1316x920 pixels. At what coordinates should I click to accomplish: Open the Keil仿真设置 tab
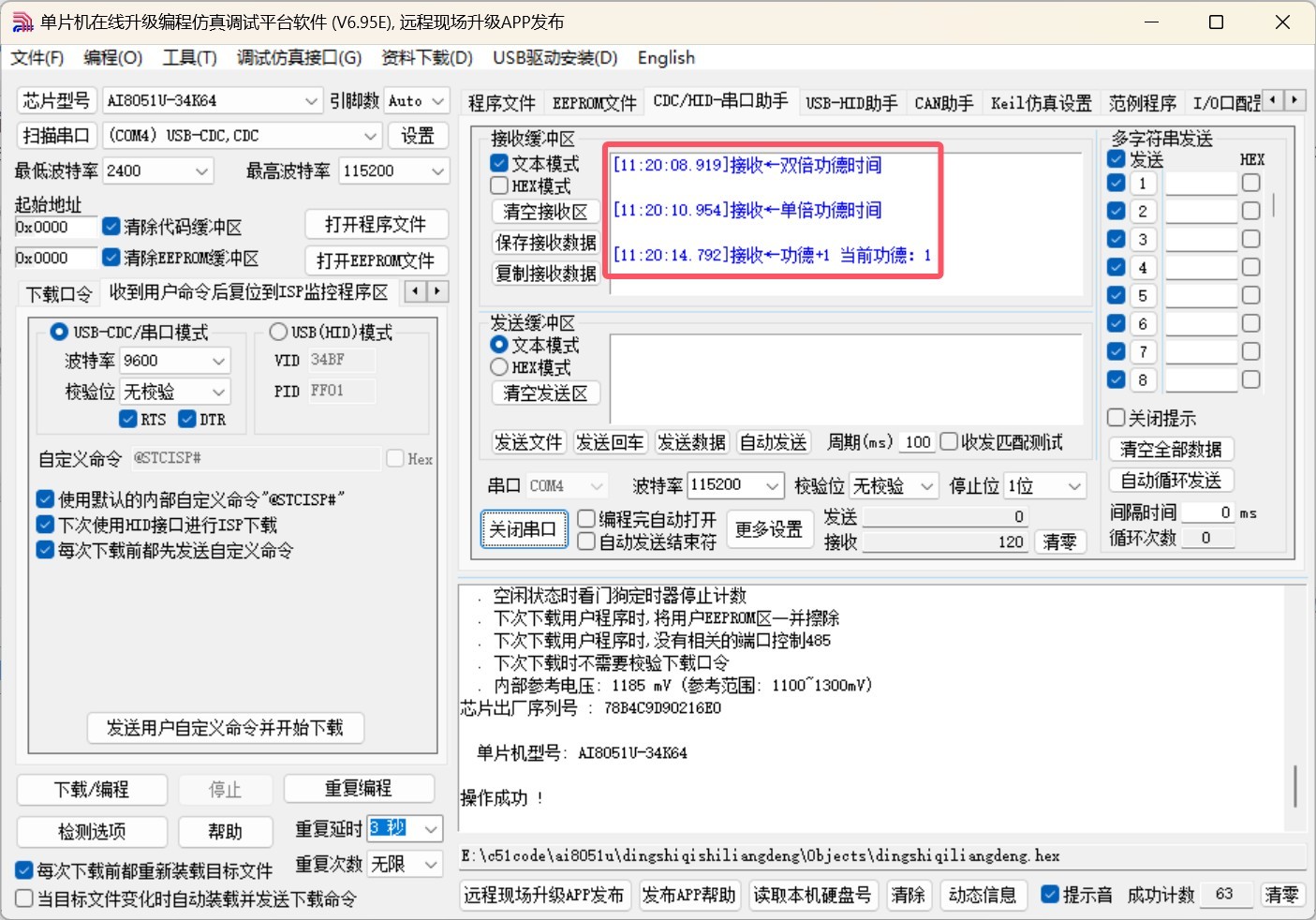(1042, 103)
